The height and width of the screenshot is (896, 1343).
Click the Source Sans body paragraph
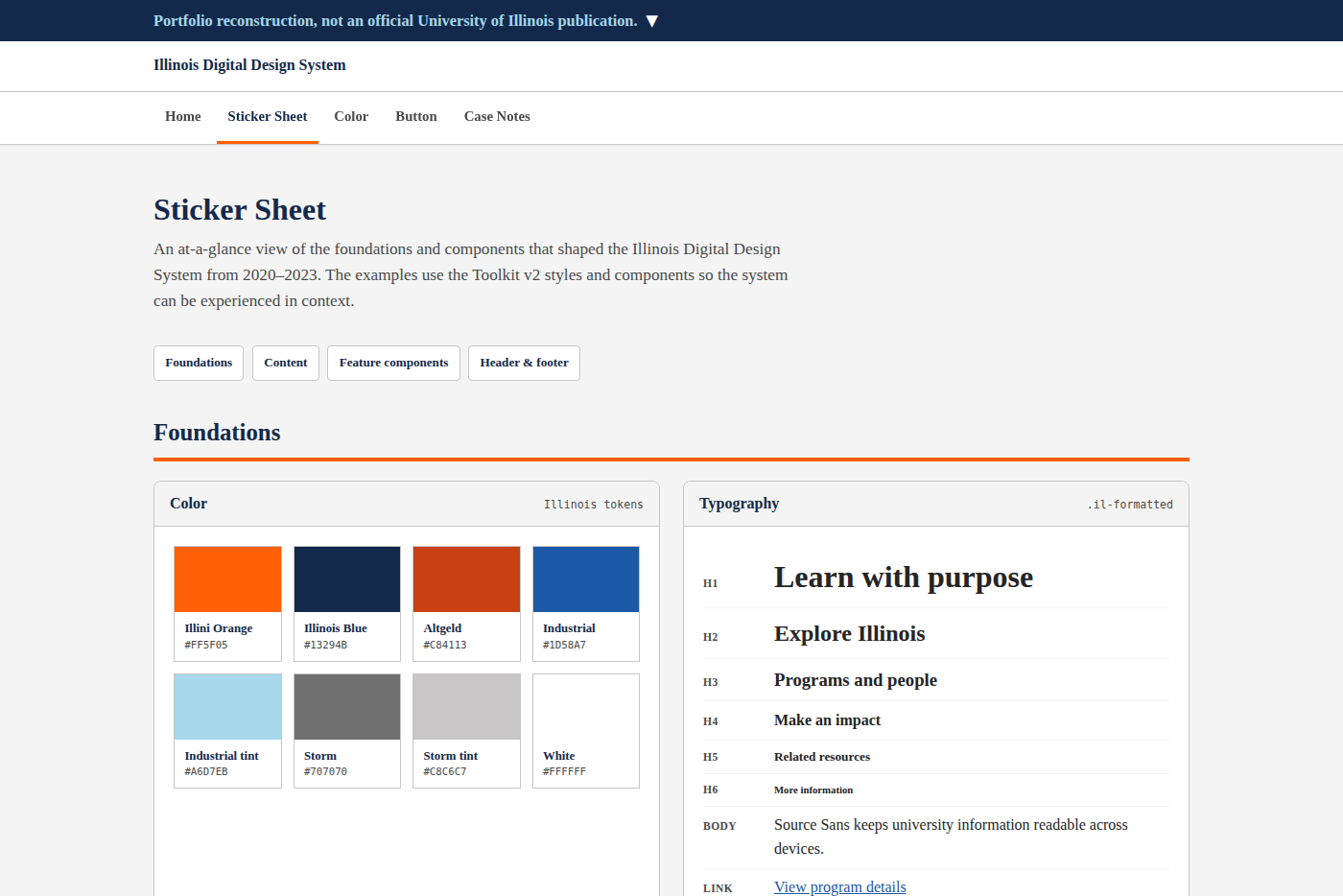951,837
